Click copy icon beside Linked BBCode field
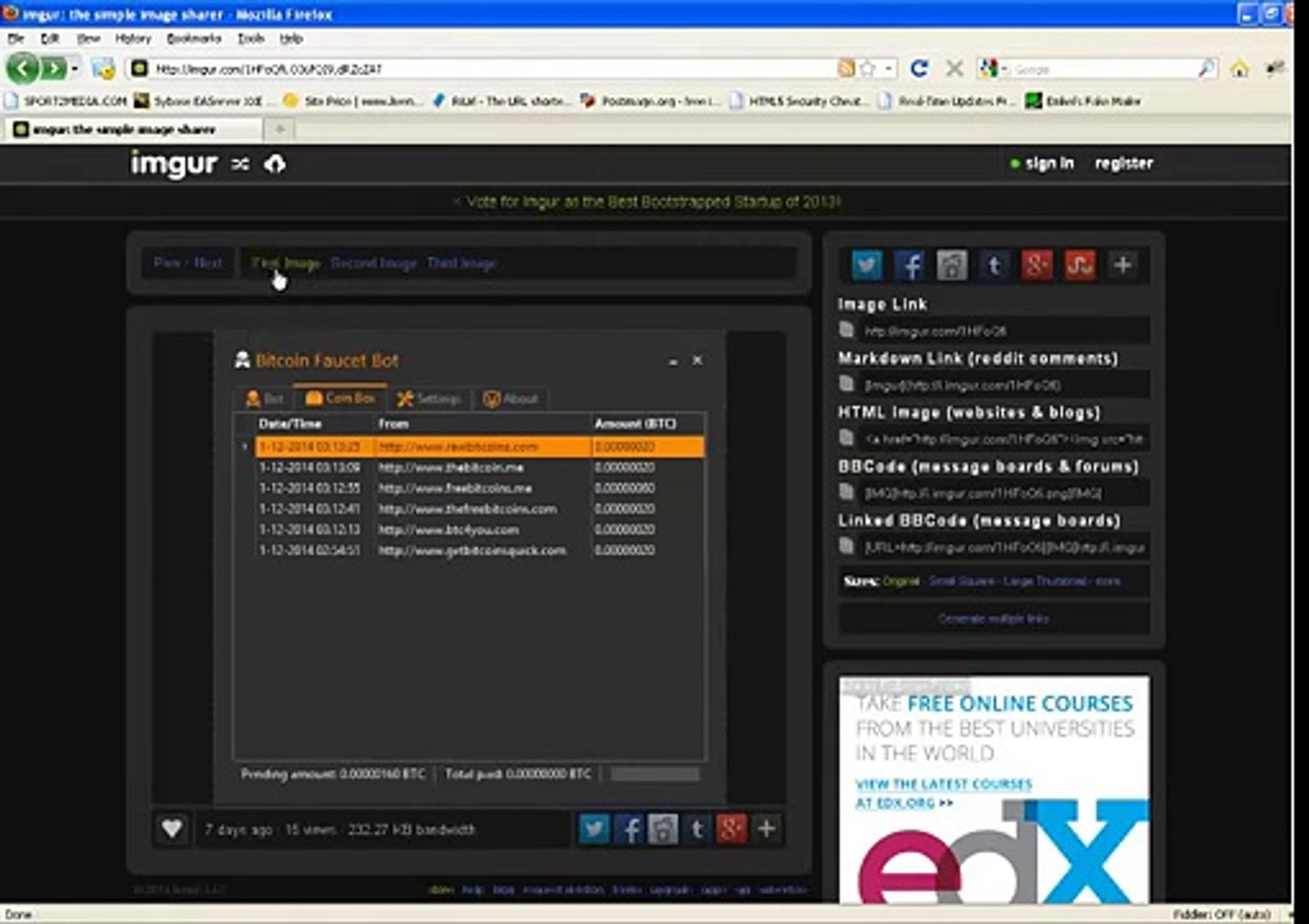The width and height of the screenshot is (1309, 924). (847, 546)
